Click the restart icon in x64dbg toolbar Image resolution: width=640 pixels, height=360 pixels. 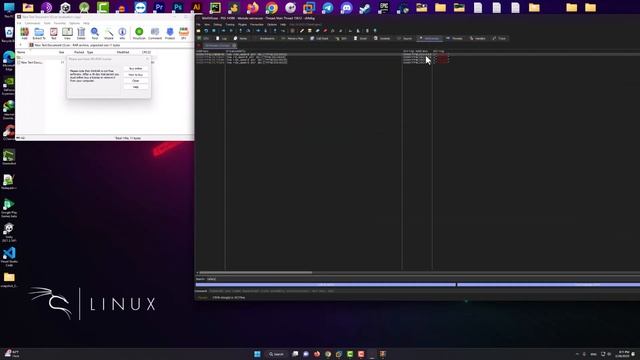206,31
